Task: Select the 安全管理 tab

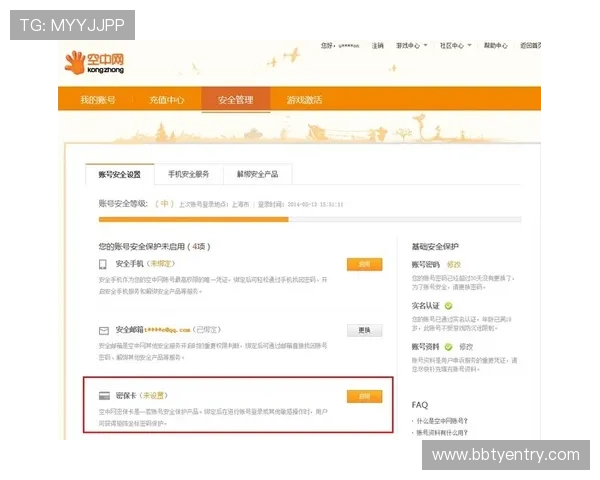Action: pos(236,100)
